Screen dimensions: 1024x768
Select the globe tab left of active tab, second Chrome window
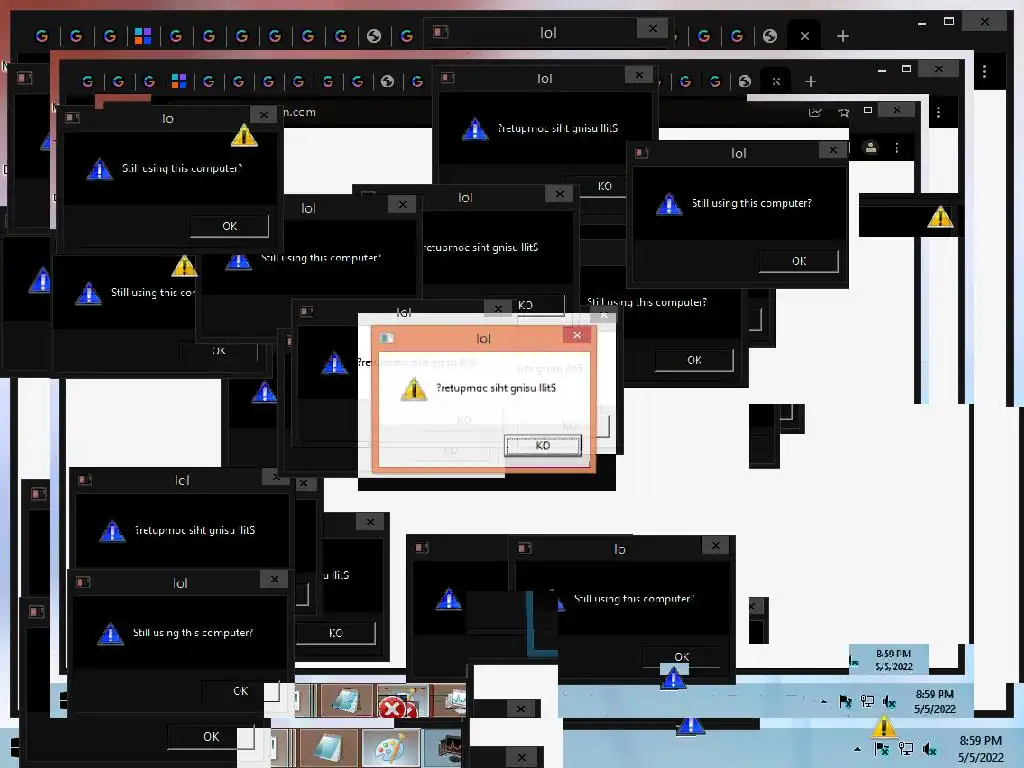744,81
